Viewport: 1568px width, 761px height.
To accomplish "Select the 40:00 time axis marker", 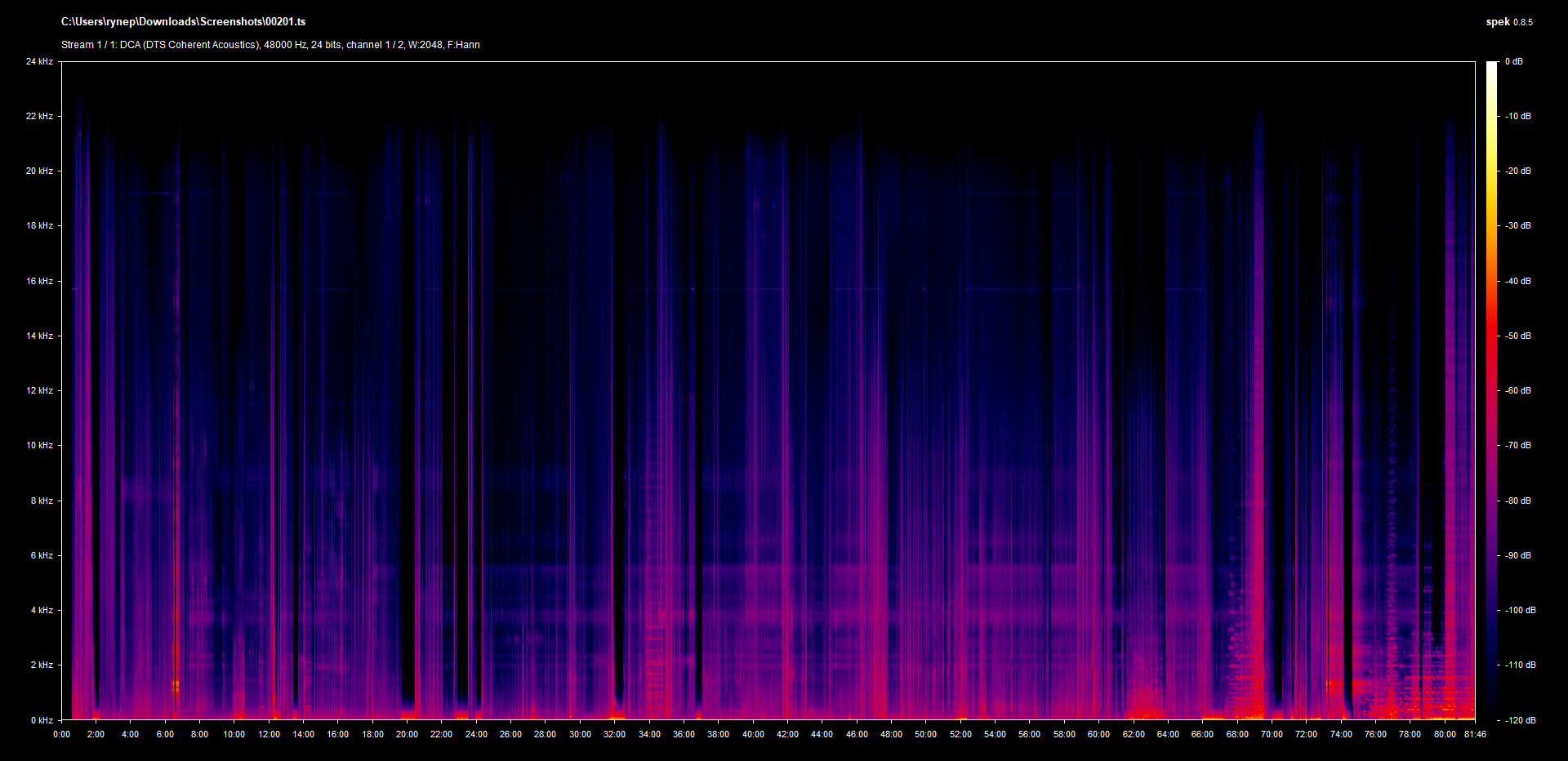I will [x=753, y=734].
